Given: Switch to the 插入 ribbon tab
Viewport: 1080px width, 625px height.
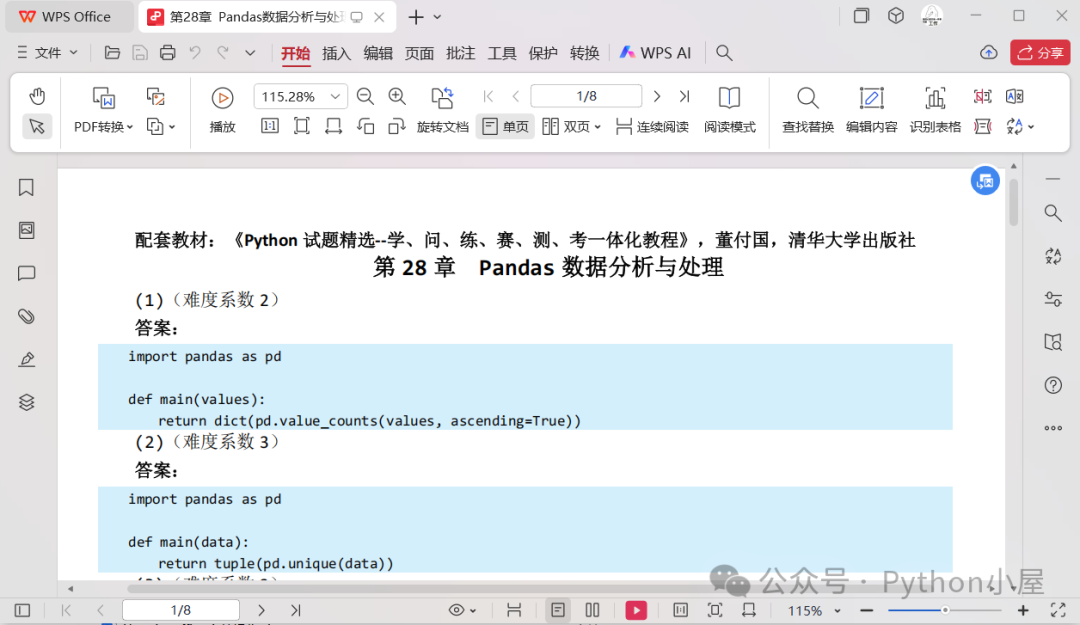Looking at the screenshot, I should coord(337,53).
